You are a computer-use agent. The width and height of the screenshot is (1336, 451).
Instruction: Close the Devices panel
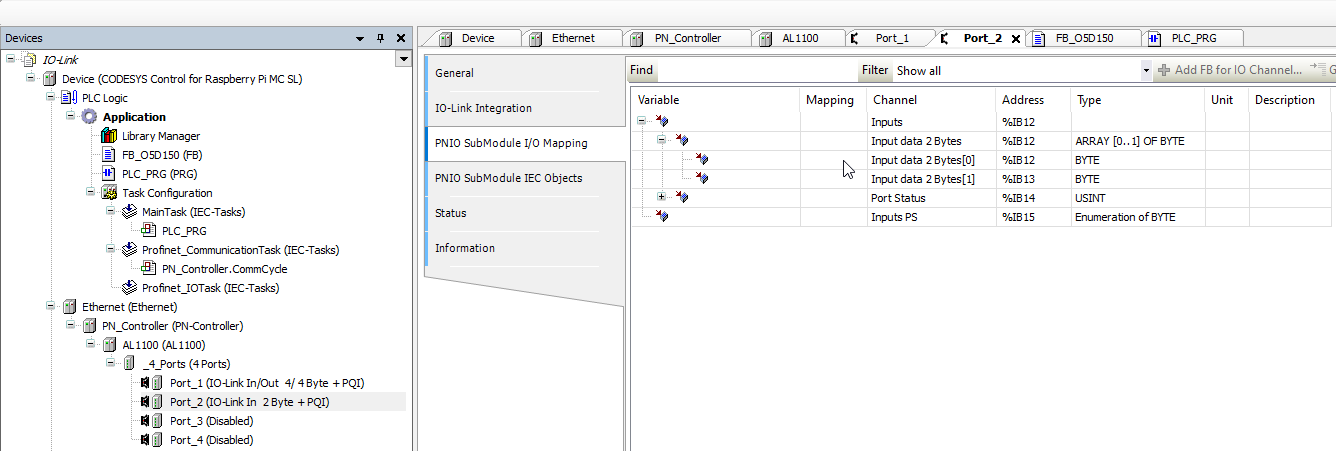pyautogui.click(x=401, y=38)
